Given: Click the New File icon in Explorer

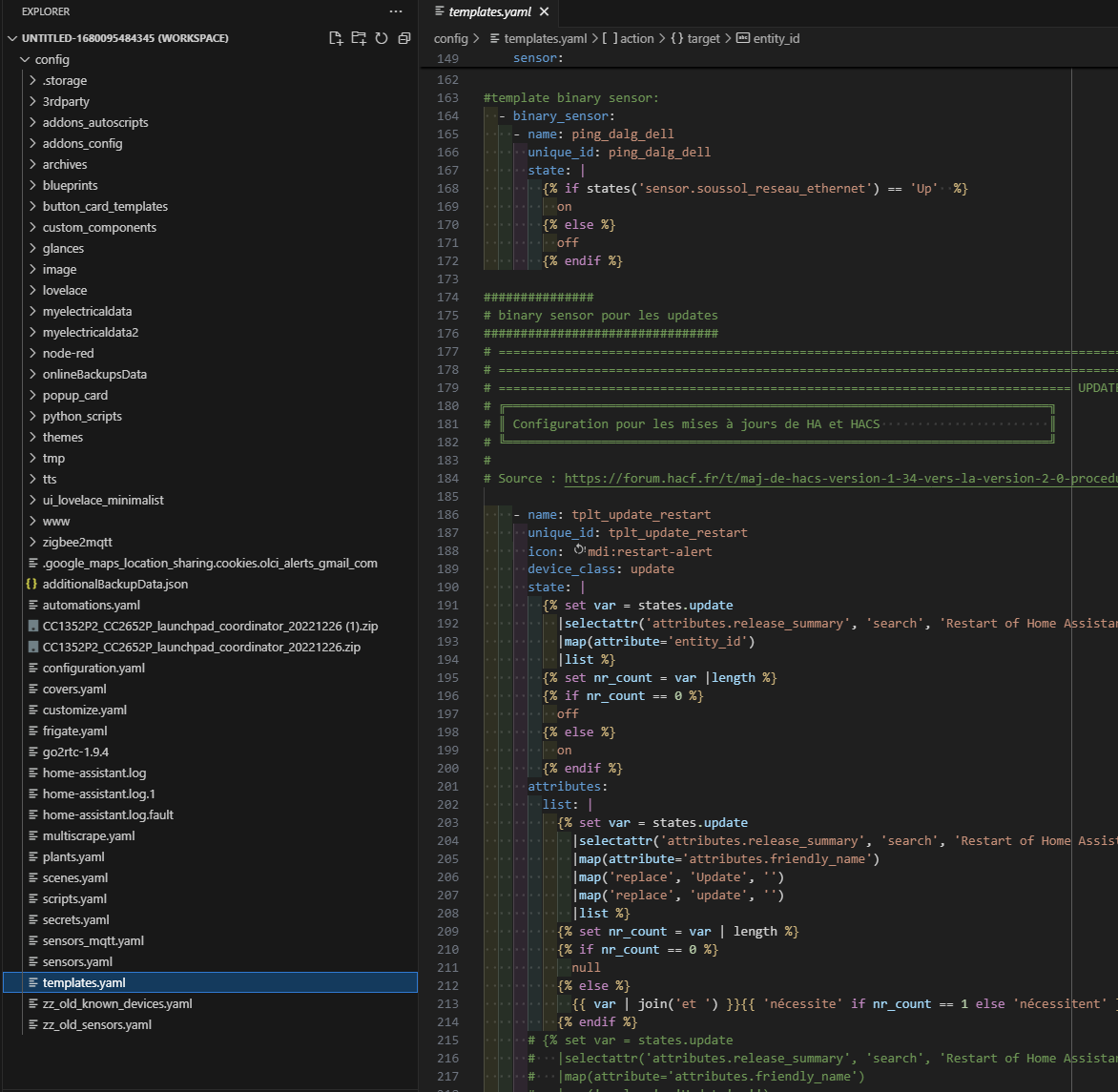Looking at the screenshot, I should coord(336,38).
